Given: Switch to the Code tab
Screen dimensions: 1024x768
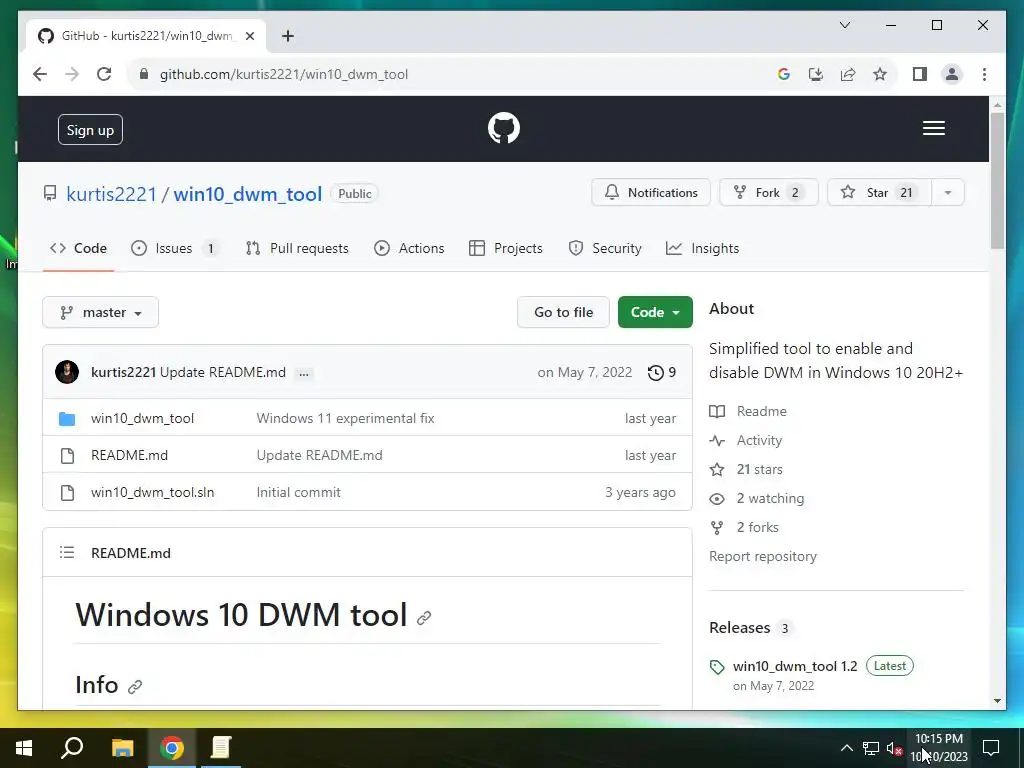Looking at the screenshot, I should [x=78, y=248].
